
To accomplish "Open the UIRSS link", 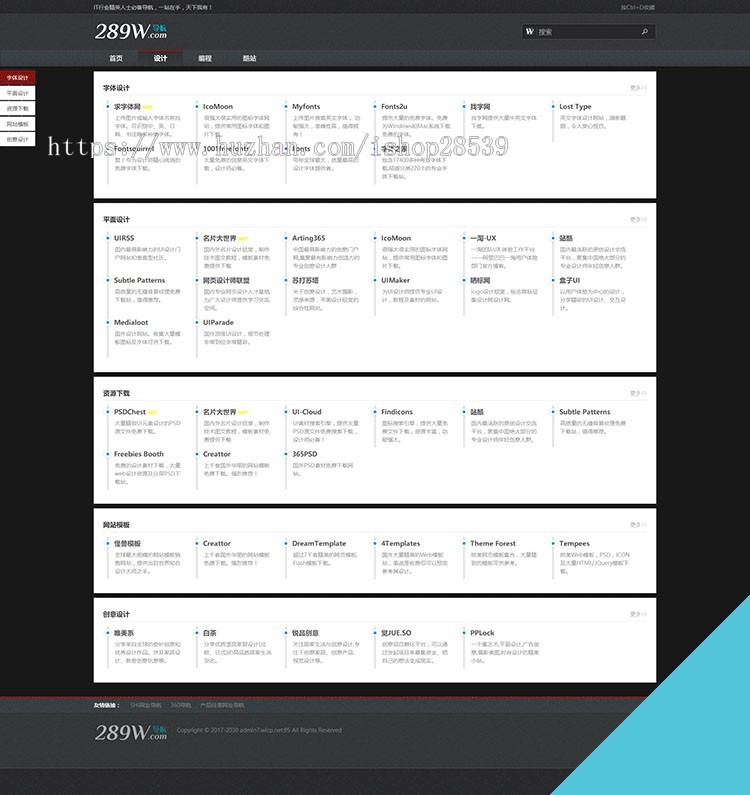I will click(124, 238).
